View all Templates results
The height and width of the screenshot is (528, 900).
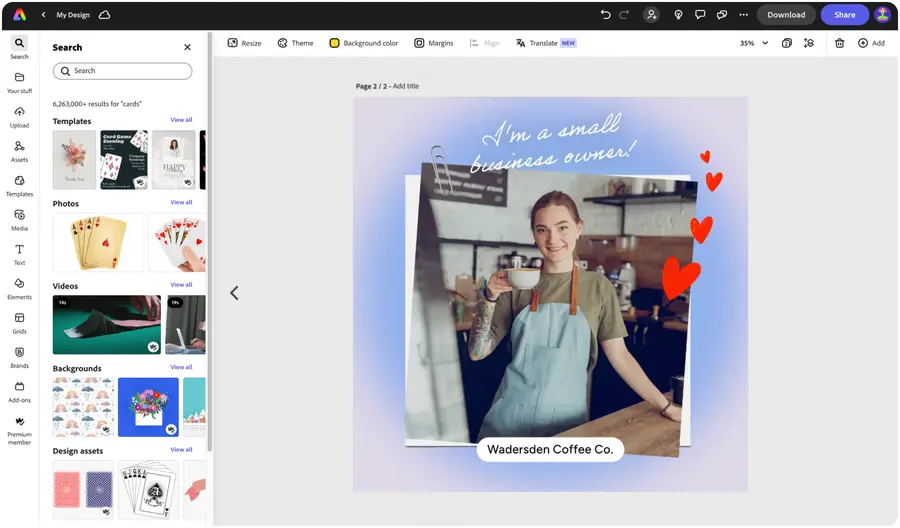pyautogui.click(x=181, y=120)
